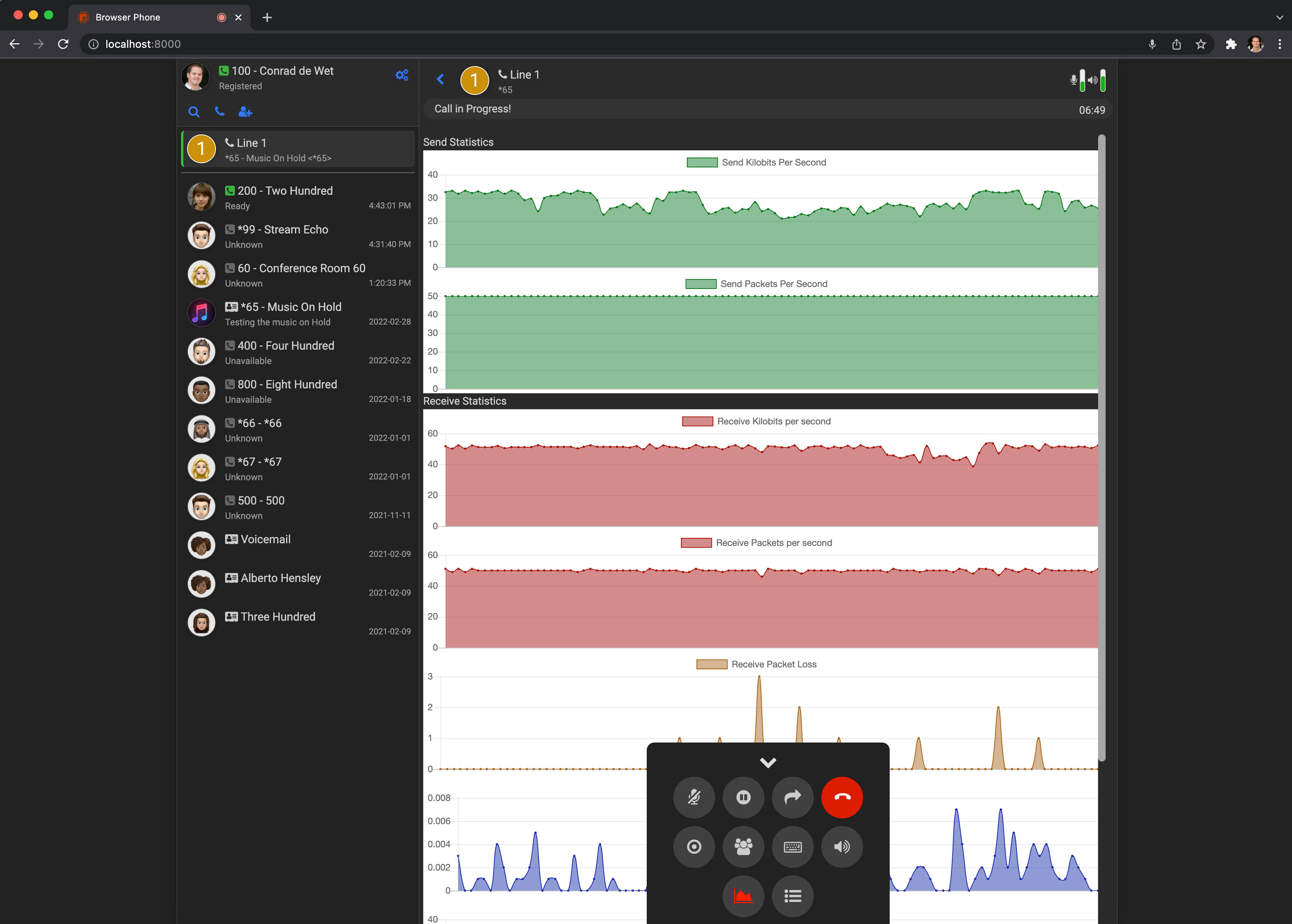Open the dial pad keyboard icon
1292x924 pixels.
pyautogui.click(x=792, y=847)
